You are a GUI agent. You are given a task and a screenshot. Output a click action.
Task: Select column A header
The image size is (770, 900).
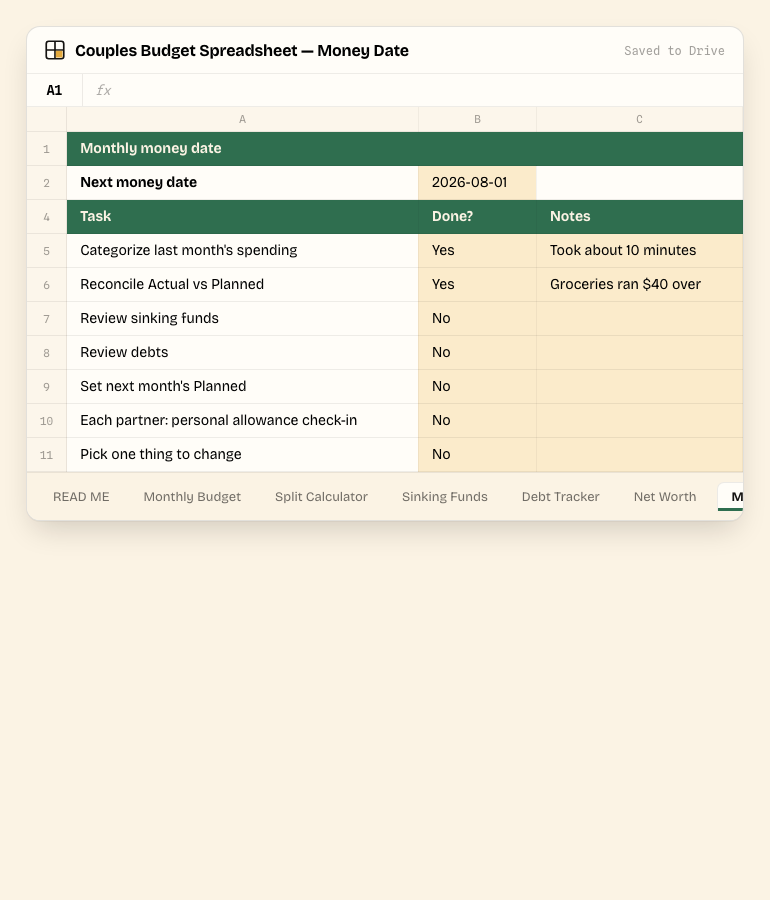click(243, 119)
